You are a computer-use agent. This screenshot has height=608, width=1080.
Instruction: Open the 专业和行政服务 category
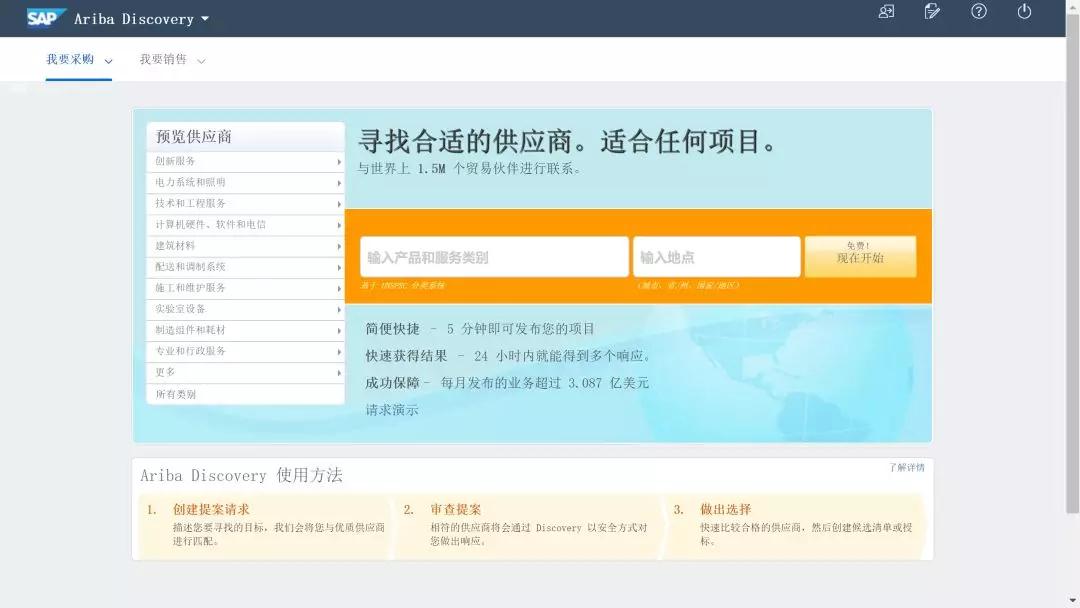click(245, 352)
